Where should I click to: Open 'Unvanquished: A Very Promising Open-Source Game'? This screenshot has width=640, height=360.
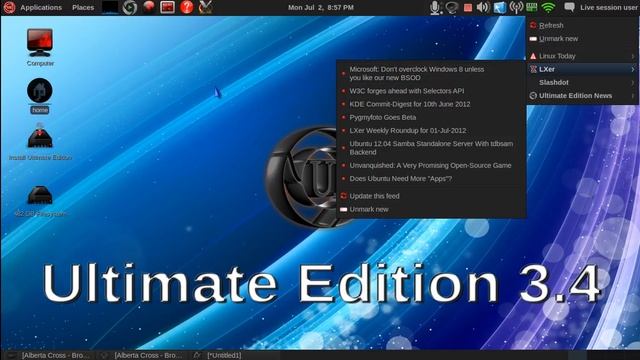pyautogui.click(x=431, y=165)
